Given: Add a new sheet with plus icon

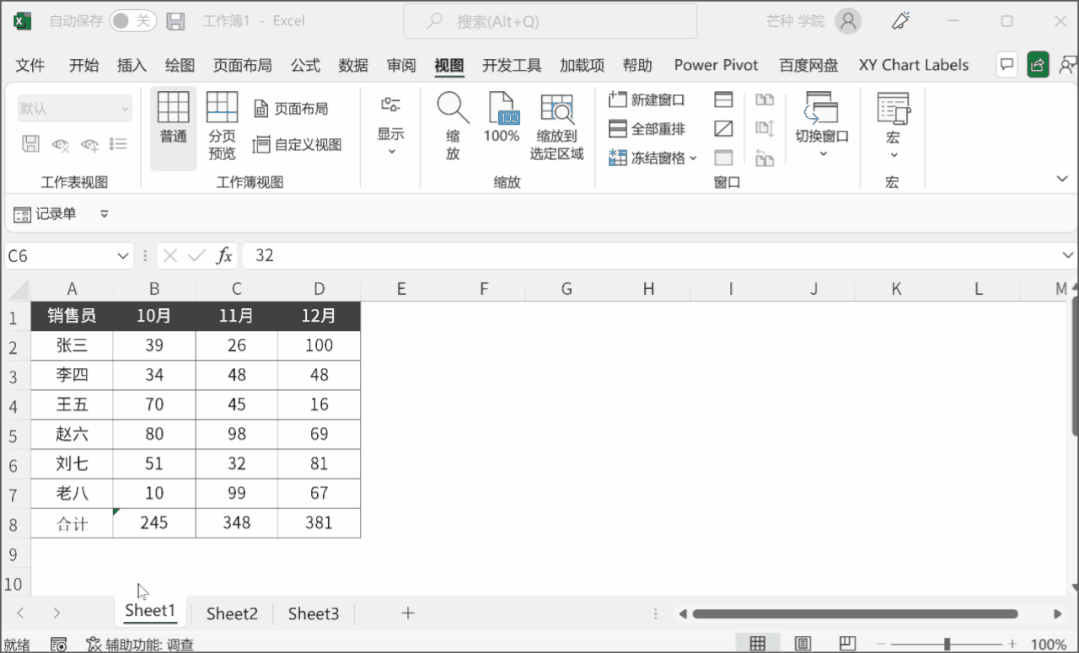Looking at the screenshot, I should [407, 613].
